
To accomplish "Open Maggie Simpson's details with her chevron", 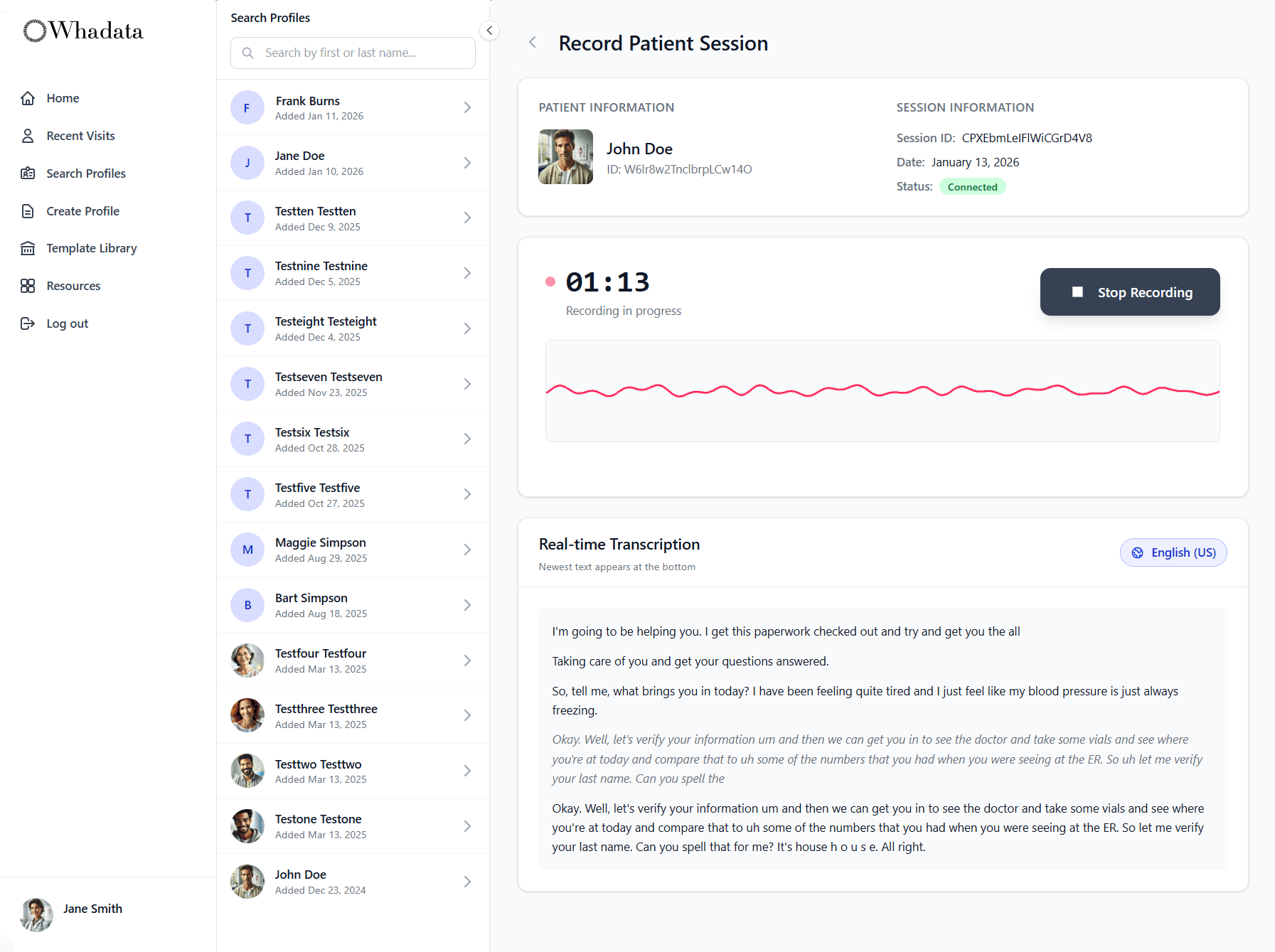I will tap(467, 549).
